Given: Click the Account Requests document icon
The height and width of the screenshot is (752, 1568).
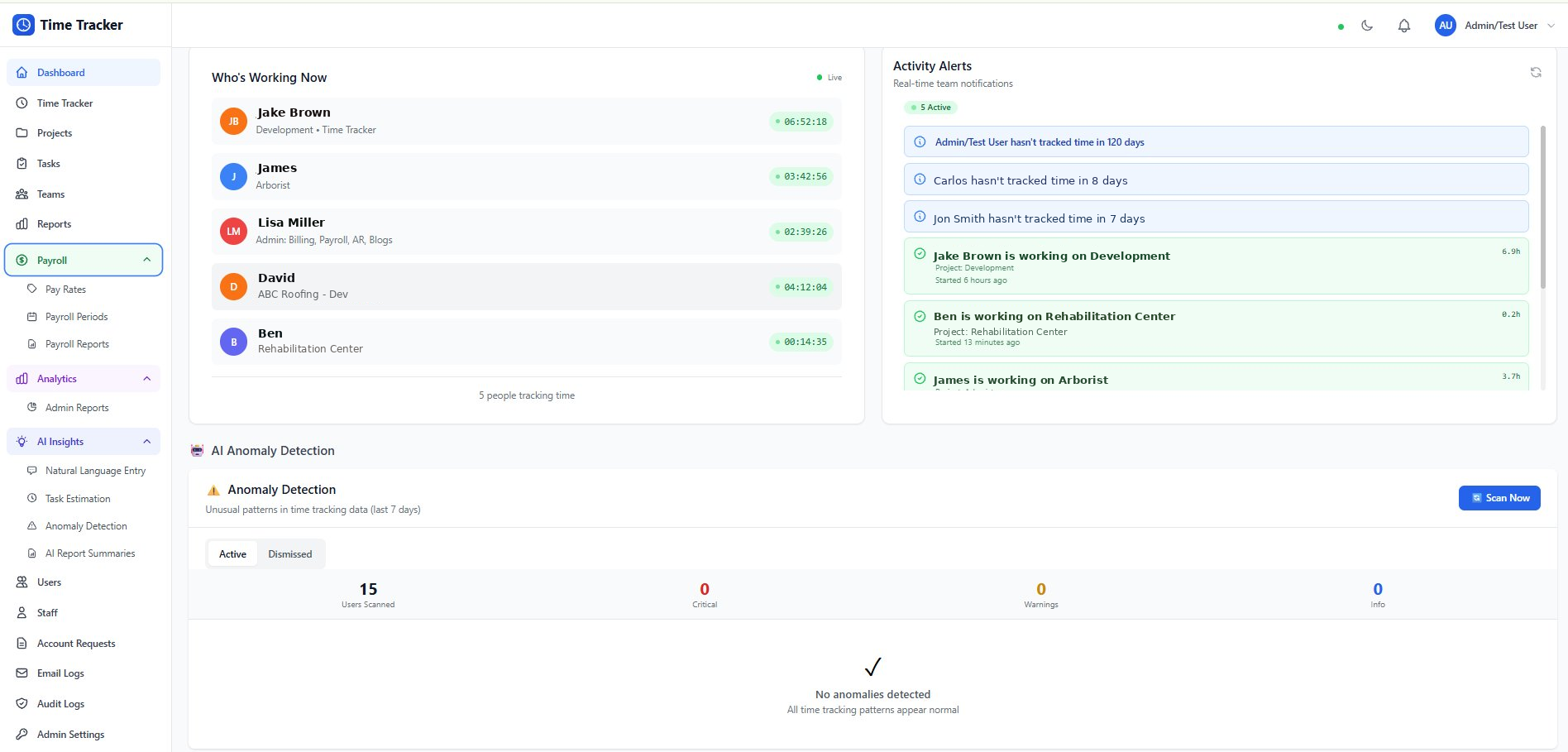Looking at the screenshot, I should [x=22, y=644].
